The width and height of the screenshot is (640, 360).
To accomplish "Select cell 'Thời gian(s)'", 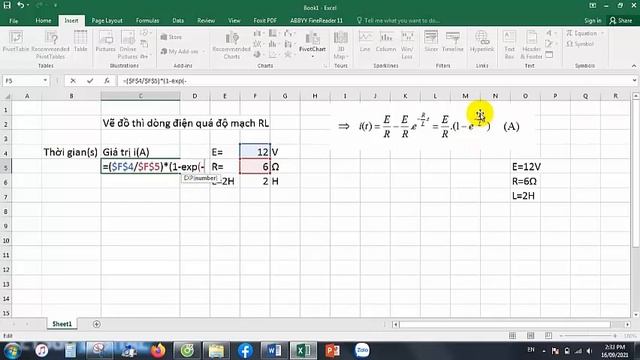I will pos(71,152).
